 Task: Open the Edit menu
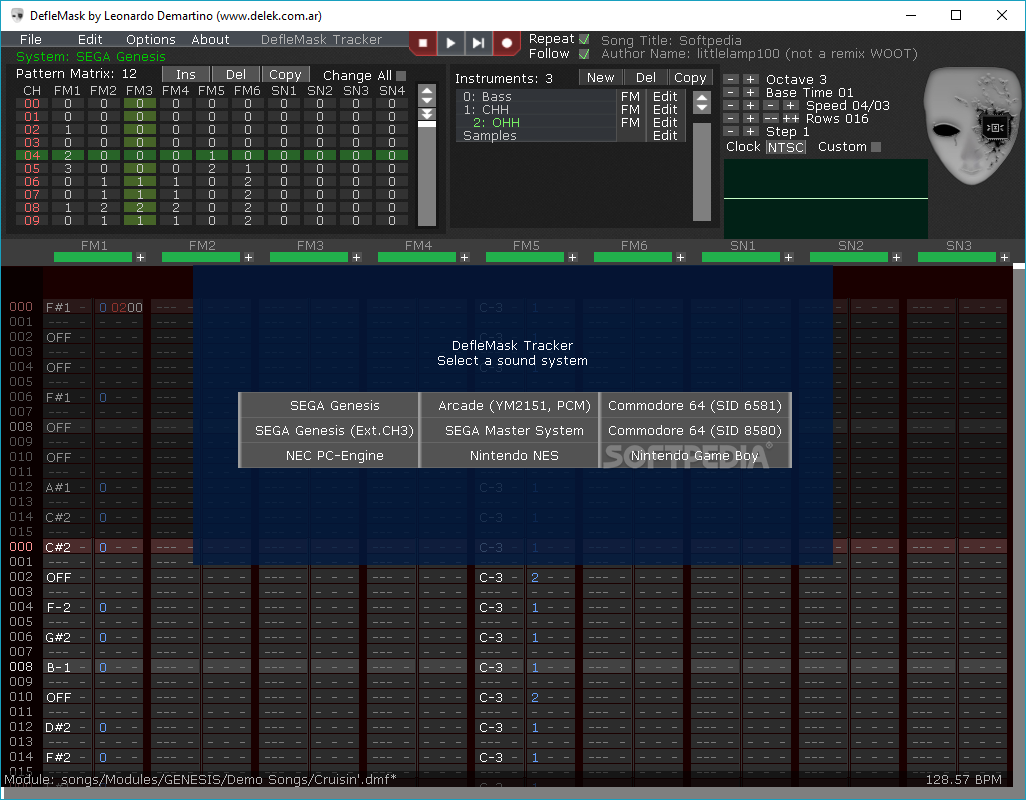90,39
